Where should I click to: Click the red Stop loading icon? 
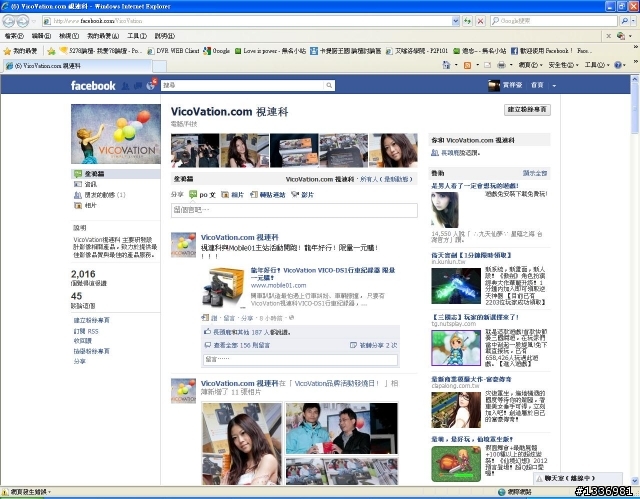(480, 21)
